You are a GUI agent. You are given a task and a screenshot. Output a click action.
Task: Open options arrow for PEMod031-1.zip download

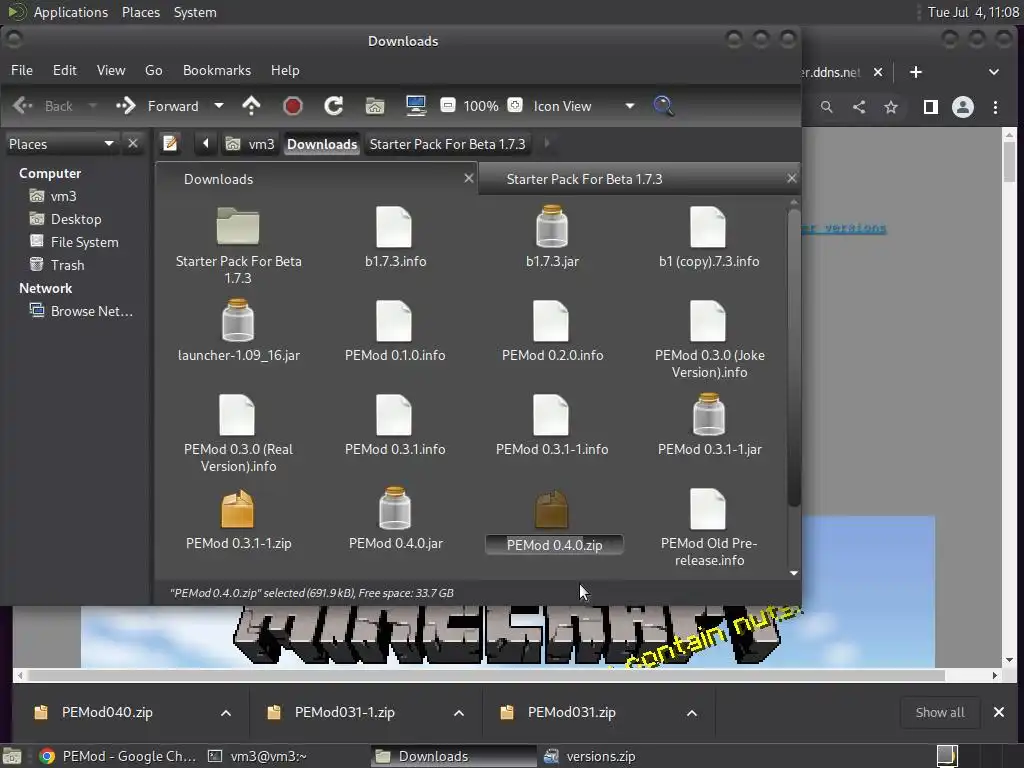click(459, 712)
